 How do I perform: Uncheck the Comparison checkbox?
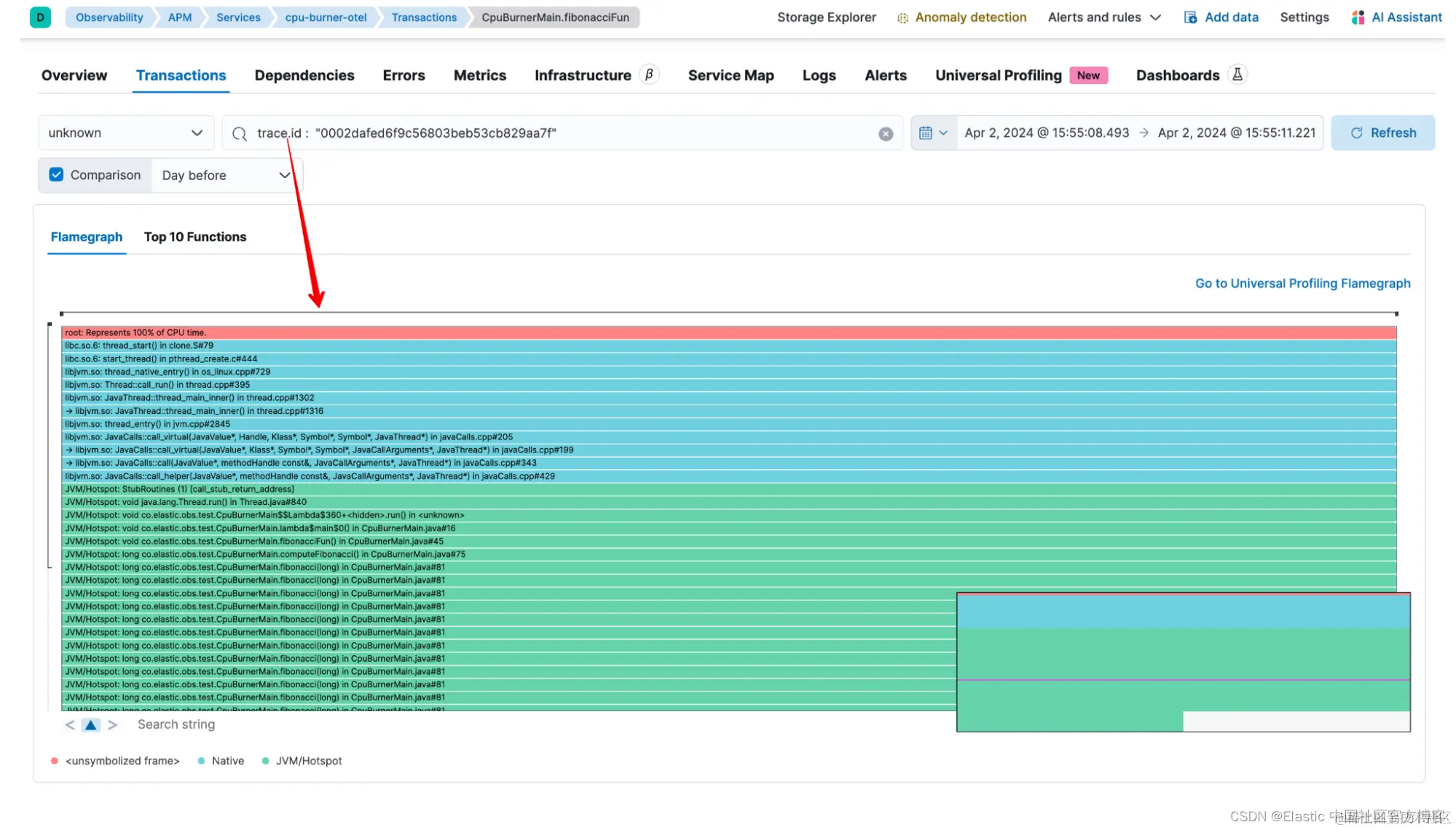coord(56,175)
